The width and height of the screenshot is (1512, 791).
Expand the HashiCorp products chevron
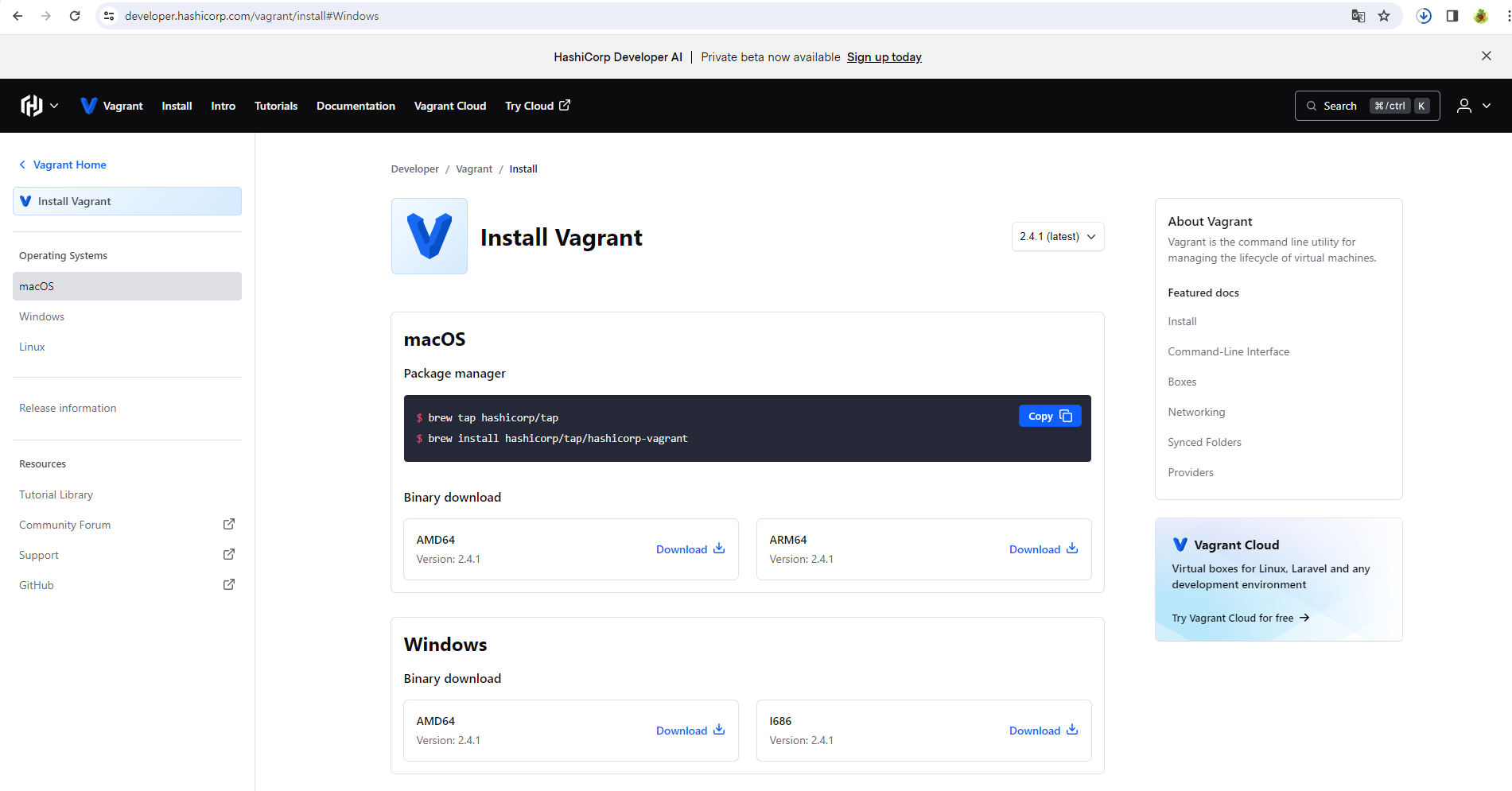(x=54, y=106)
